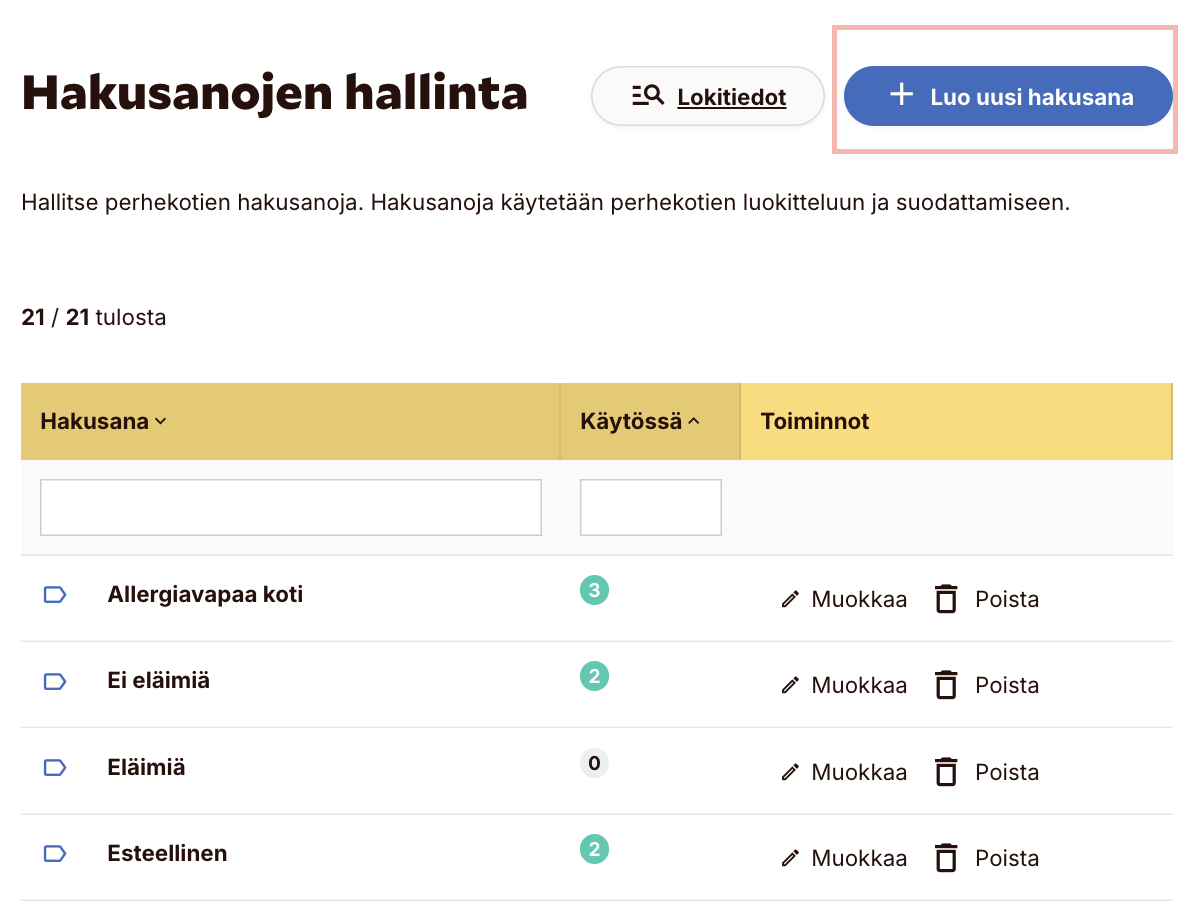Click the trash icon in Esteellinen row
Viewport: 1182px width, 912px height.
945,858
